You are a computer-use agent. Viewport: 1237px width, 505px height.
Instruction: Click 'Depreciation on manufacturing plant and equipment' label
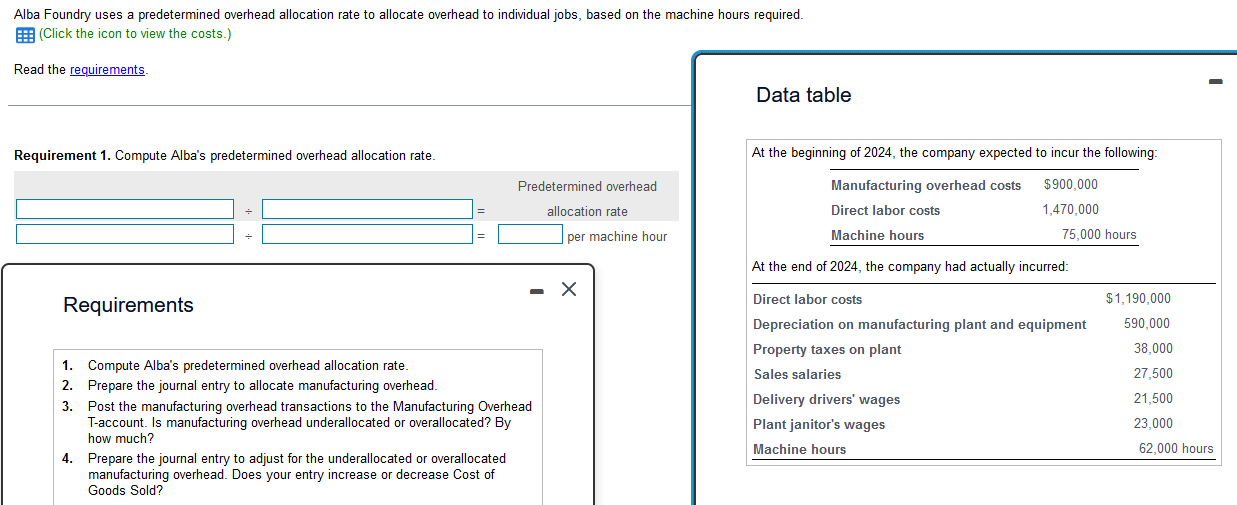click(x=920, y=325)
